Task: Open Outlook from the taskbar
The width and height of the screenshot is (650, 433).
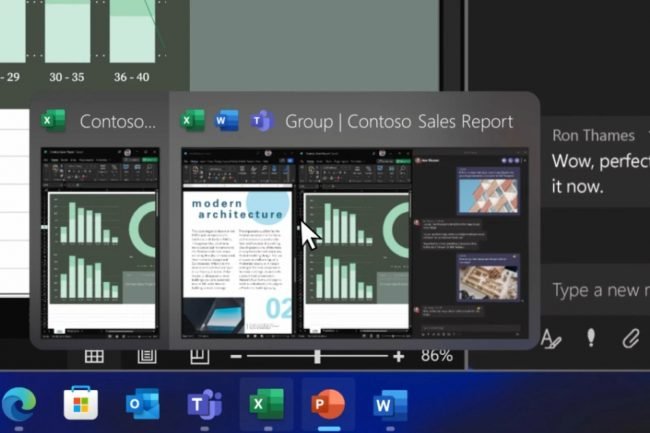Action: pos(143,405)
